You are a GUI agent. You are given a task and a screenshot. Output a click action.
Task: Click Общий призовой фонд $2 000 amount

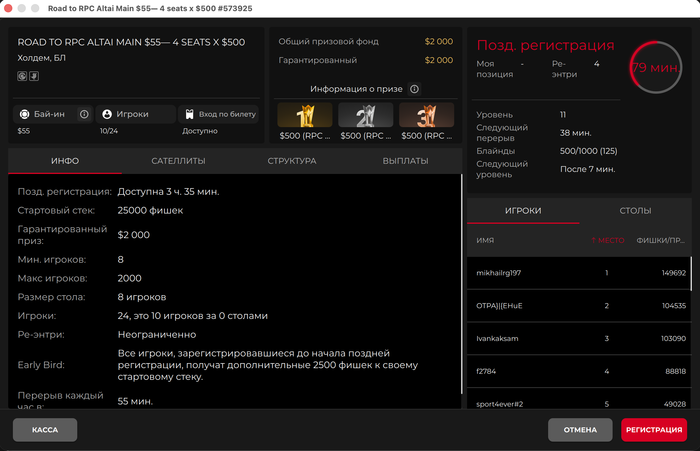(439, 42)
